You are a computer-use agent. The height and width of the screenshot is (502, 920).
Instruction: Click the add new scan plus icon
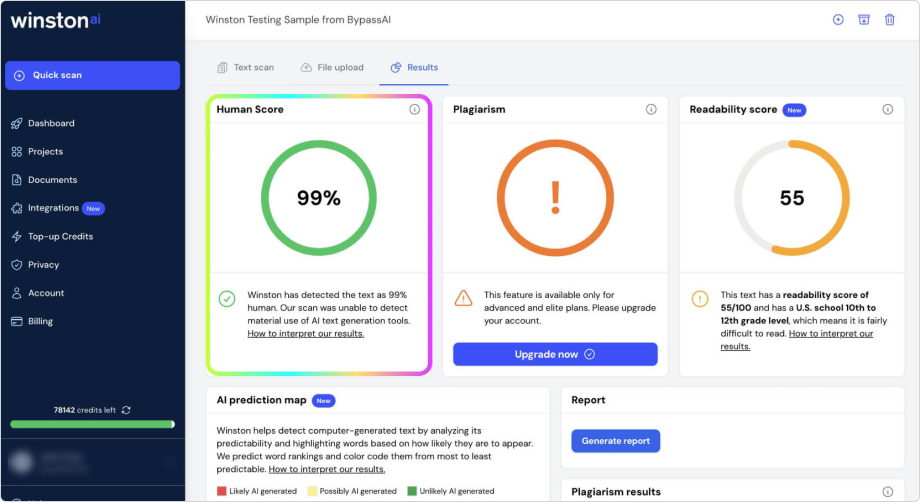(x=838, y=19)
